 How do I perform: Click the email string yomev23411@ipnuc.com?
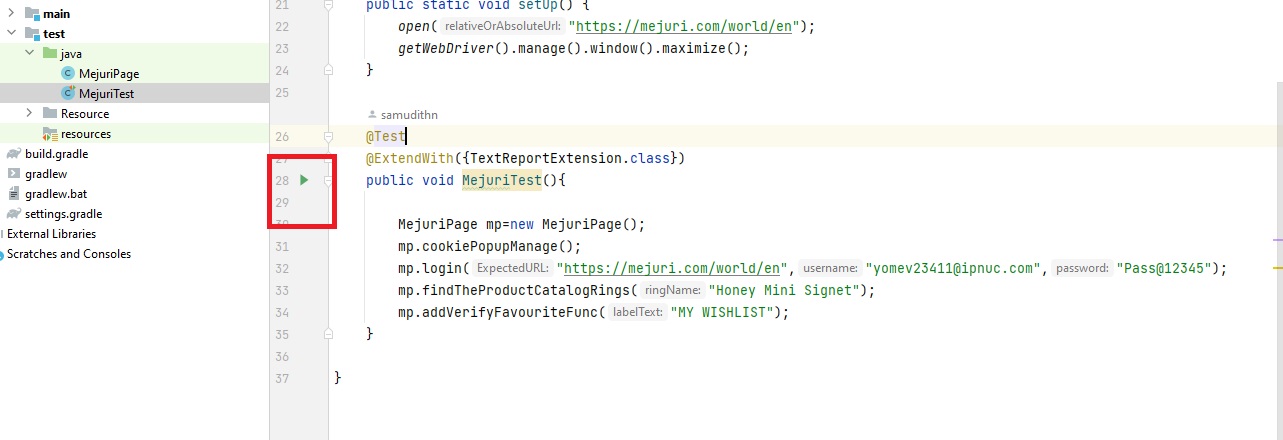[955, 268]
